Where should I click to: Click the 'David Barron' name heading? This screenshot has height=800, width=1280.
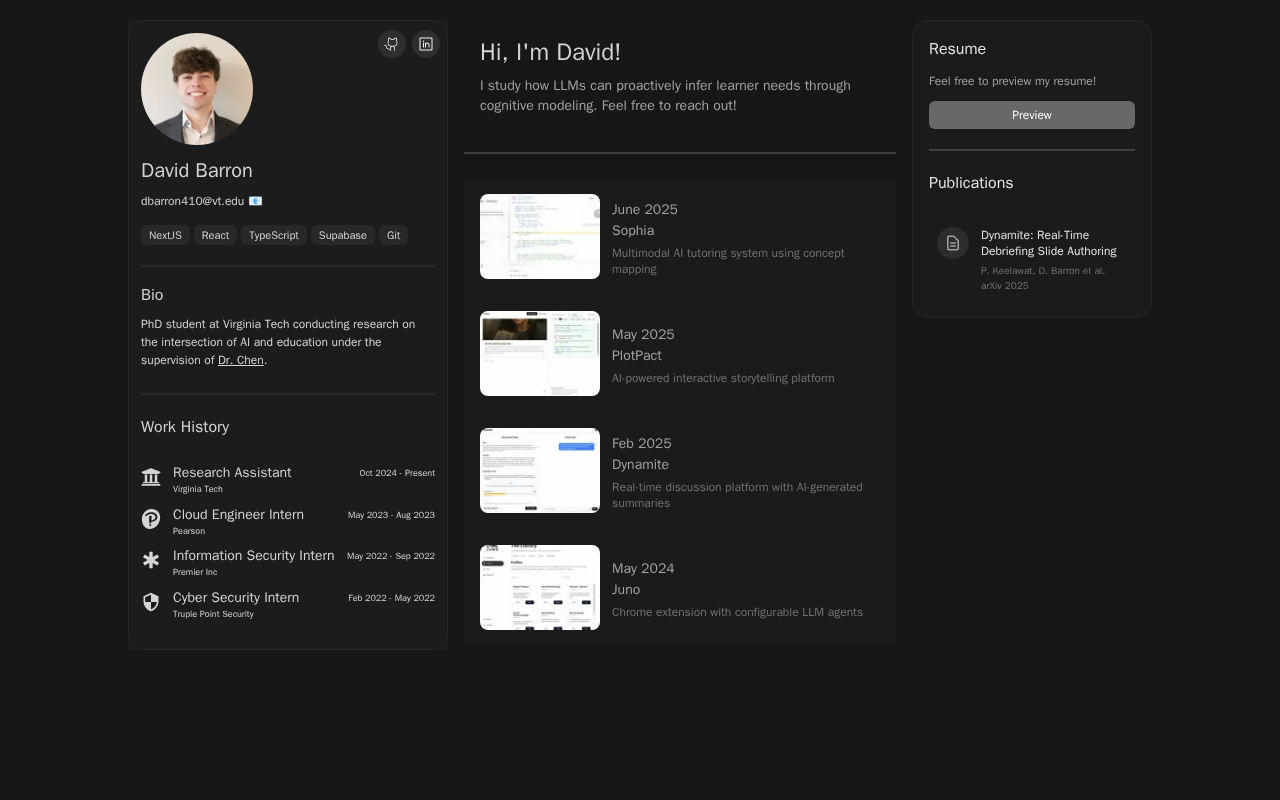point(197,171)
